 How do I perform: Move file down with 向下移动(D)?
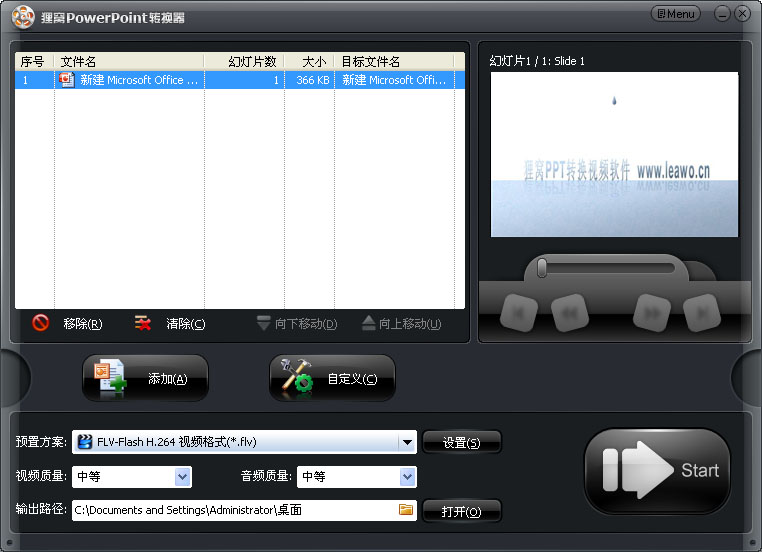pos(297,324)
